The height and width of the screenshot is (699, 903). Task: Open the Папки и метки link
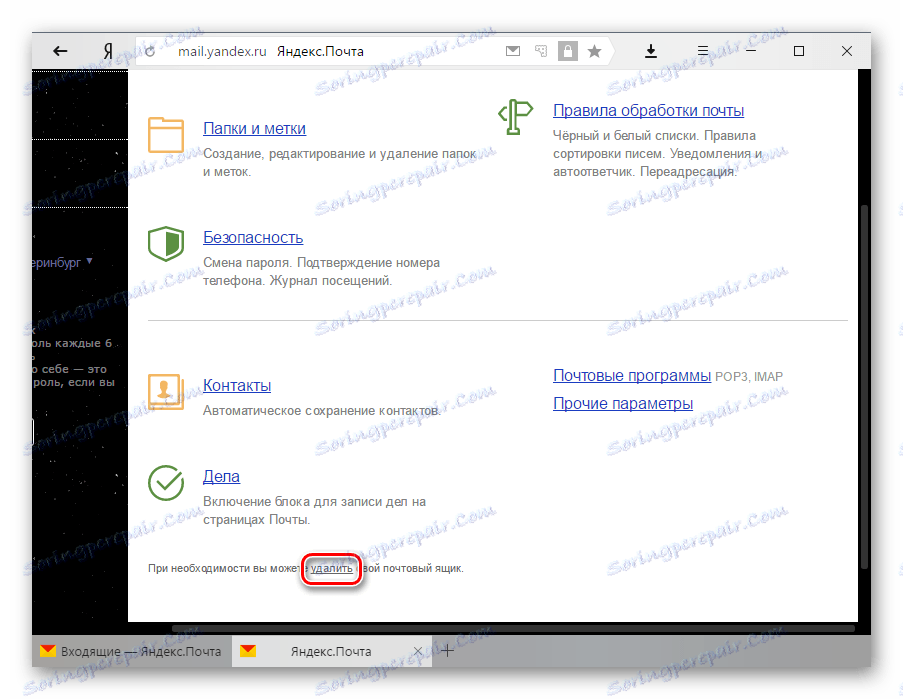coord(255,128)
